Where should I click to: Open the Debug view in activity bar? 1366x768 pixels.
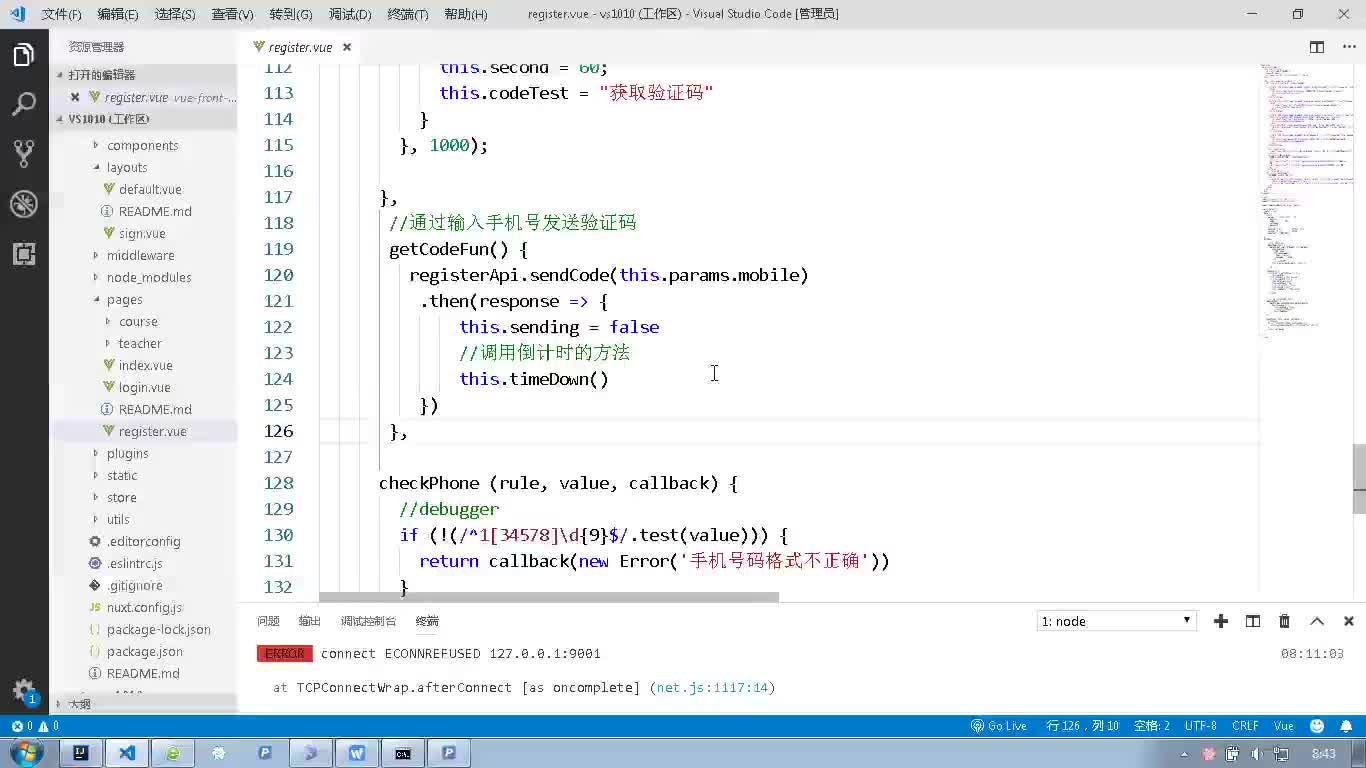coord(24,203)
